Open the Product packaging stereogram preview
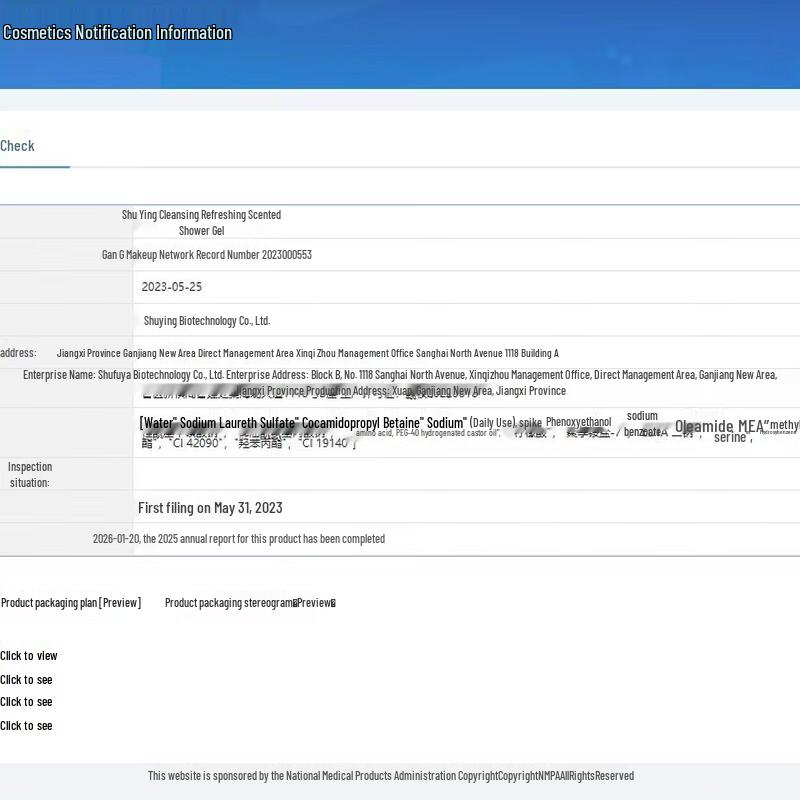The height and width of the screenshot is (800, 800). tap(250, 603)
